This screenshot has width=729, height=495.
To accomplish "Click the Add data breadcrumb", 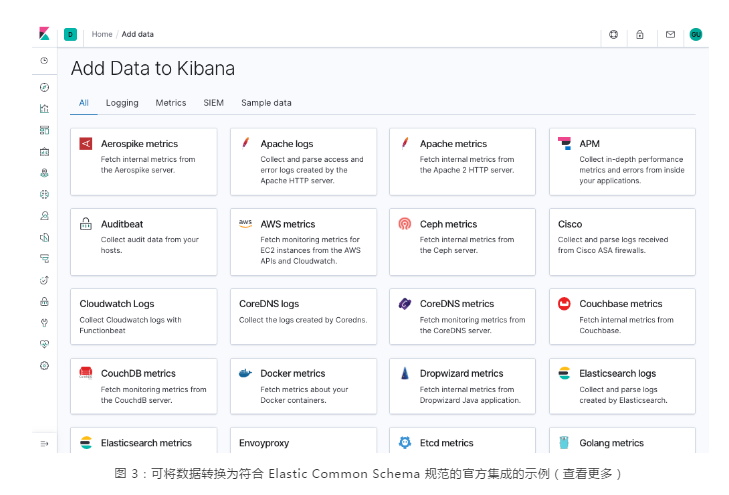I will 138,34.
